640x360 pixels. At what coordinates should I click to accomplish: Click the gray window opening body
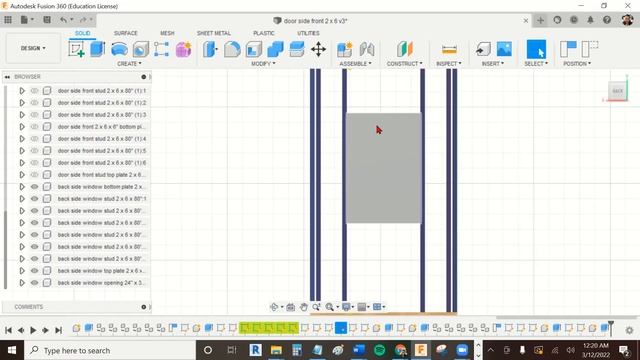pos(384,168)
